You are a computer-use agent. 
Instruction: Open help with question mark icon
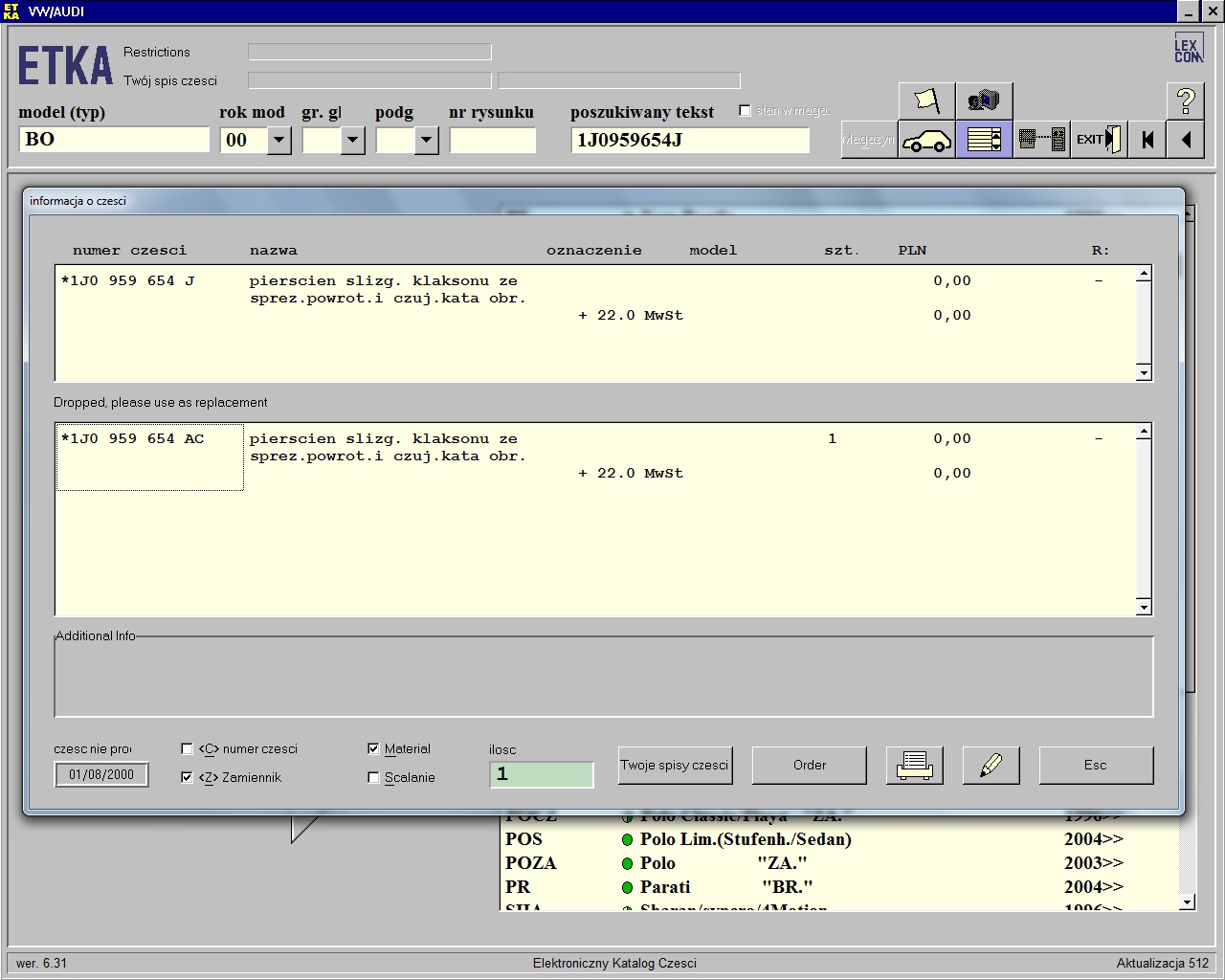[x=1185, y=100]
